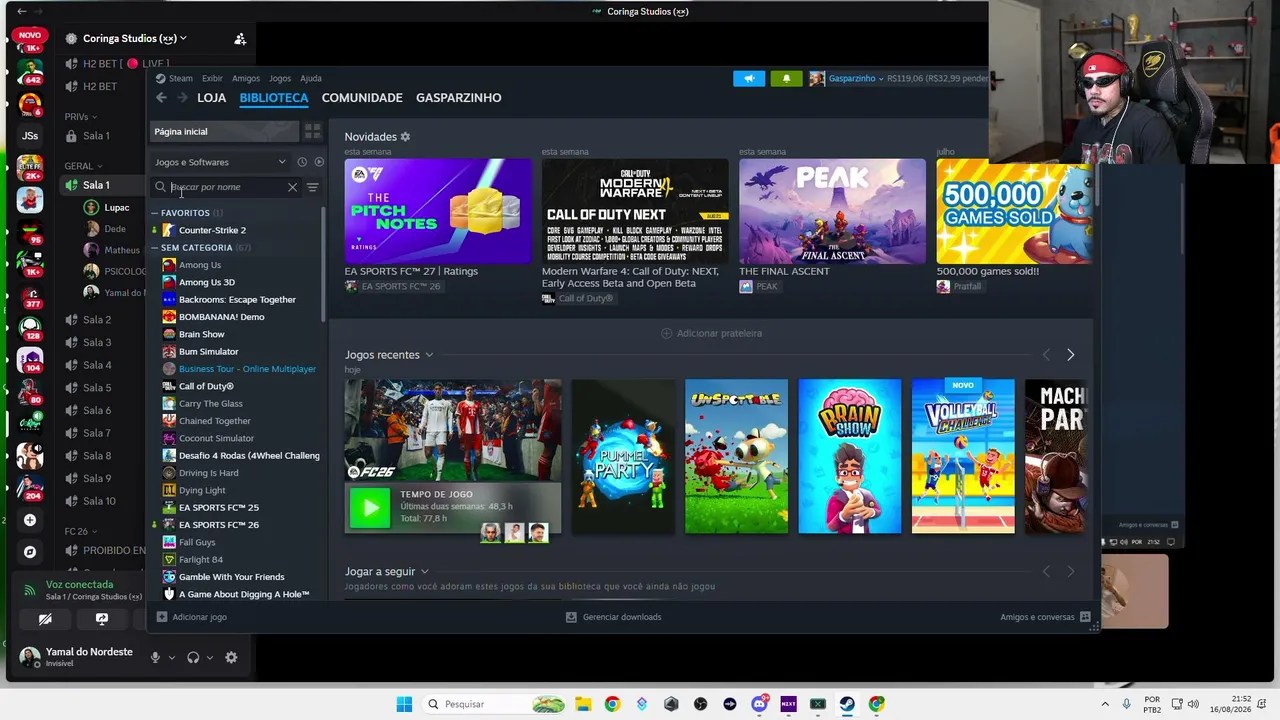Collapse FAVORITOS section in Steam library
The image size is (1280, 720).
click(156, 213)
